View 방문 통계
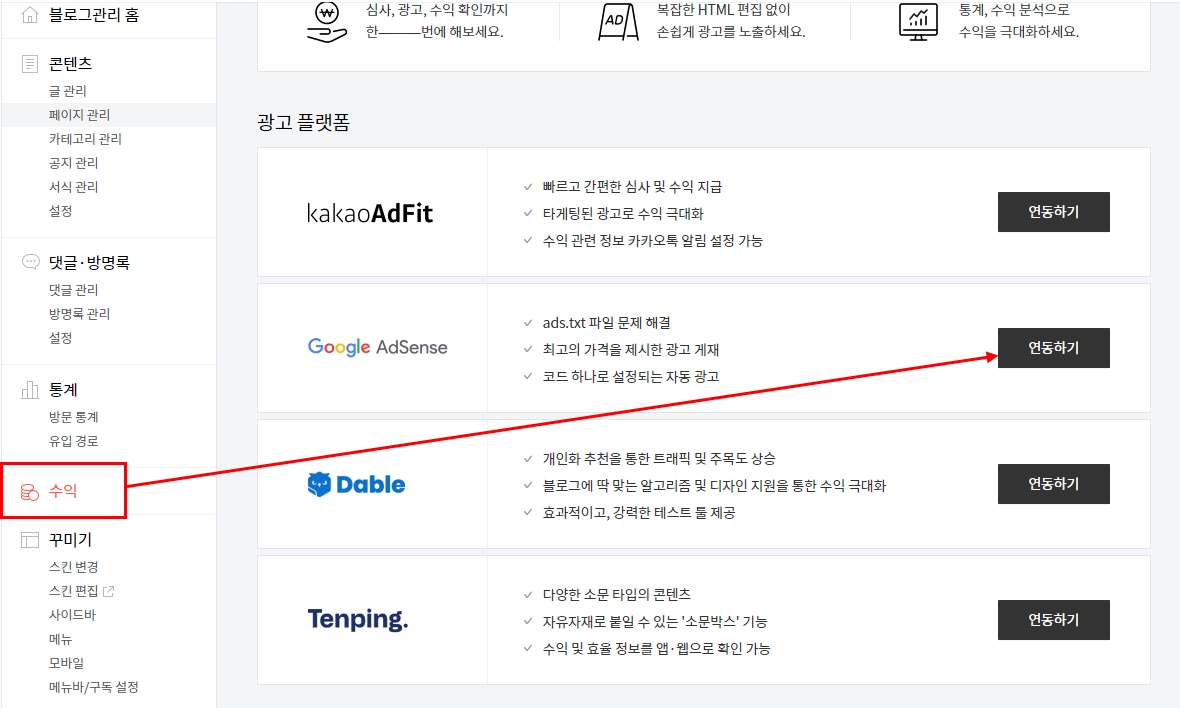The width and height of the screenshot is (1180, 708). tap(73, 417)
